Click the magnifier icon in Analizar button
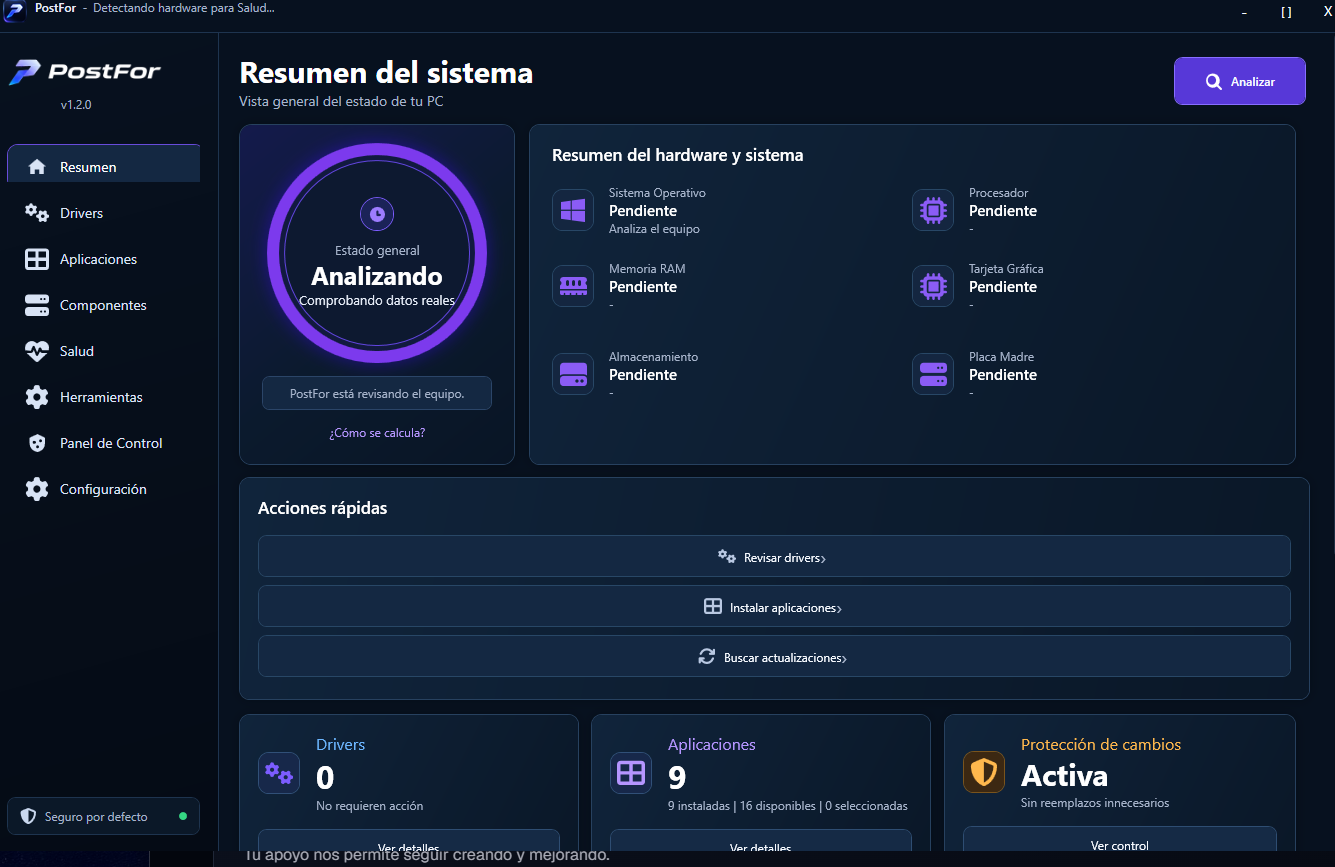This screenshot has height=867, width=1335. coord(1213,82)
